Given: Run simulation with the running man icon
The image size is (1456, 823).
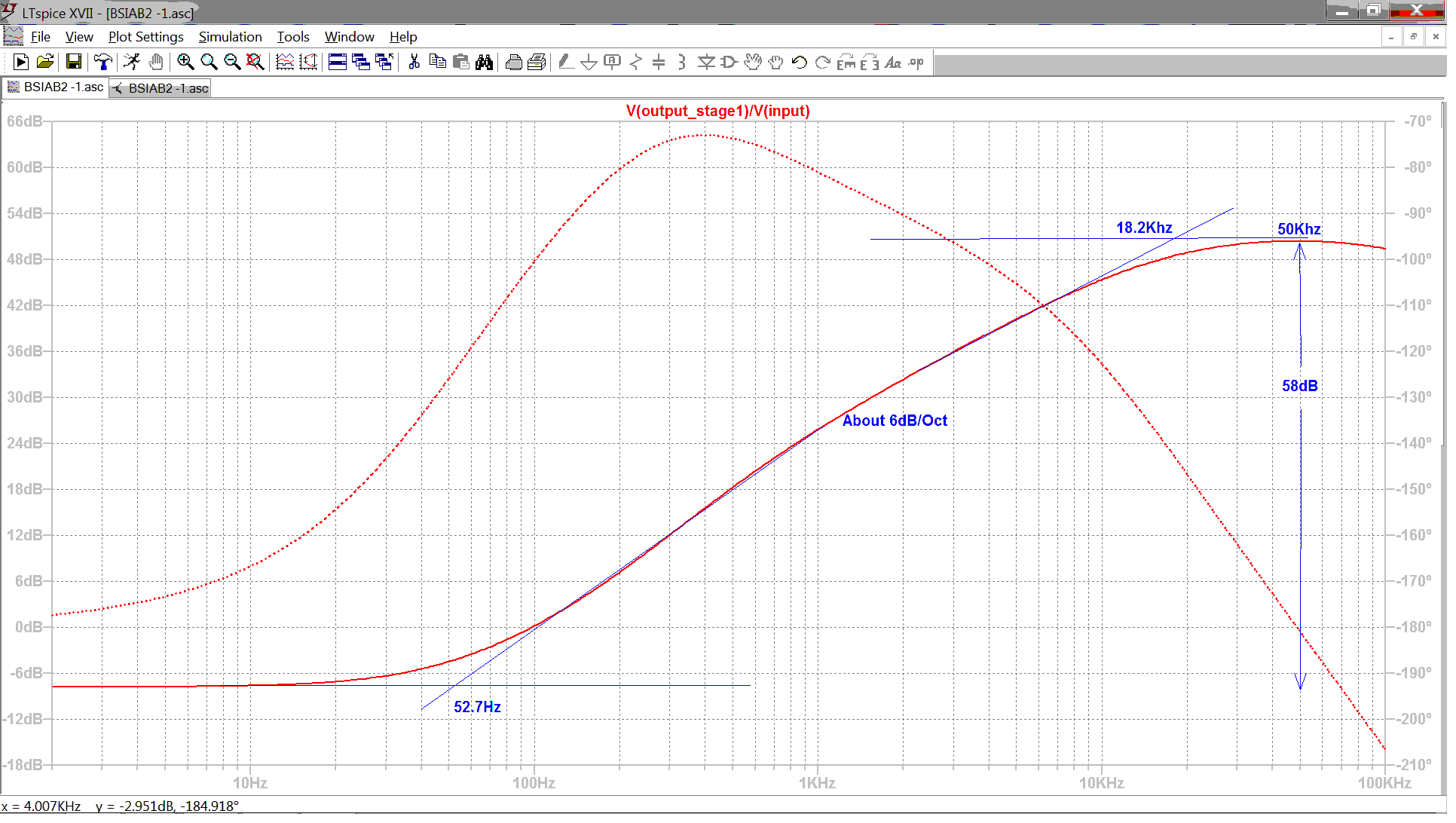Looking at the screenshot, I should [132, 63].
